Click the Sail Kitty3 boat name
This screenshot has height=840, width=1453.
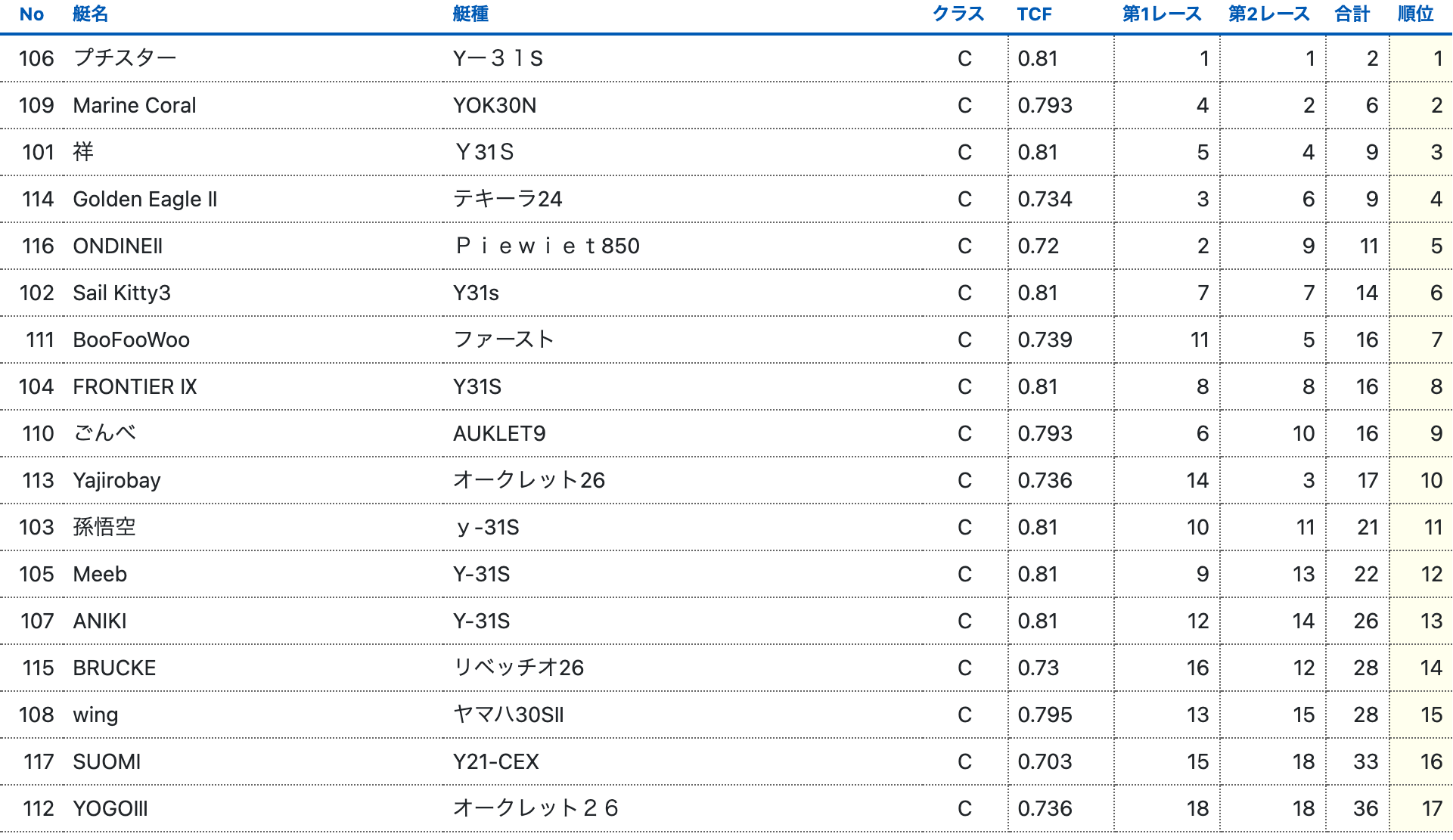122,293
